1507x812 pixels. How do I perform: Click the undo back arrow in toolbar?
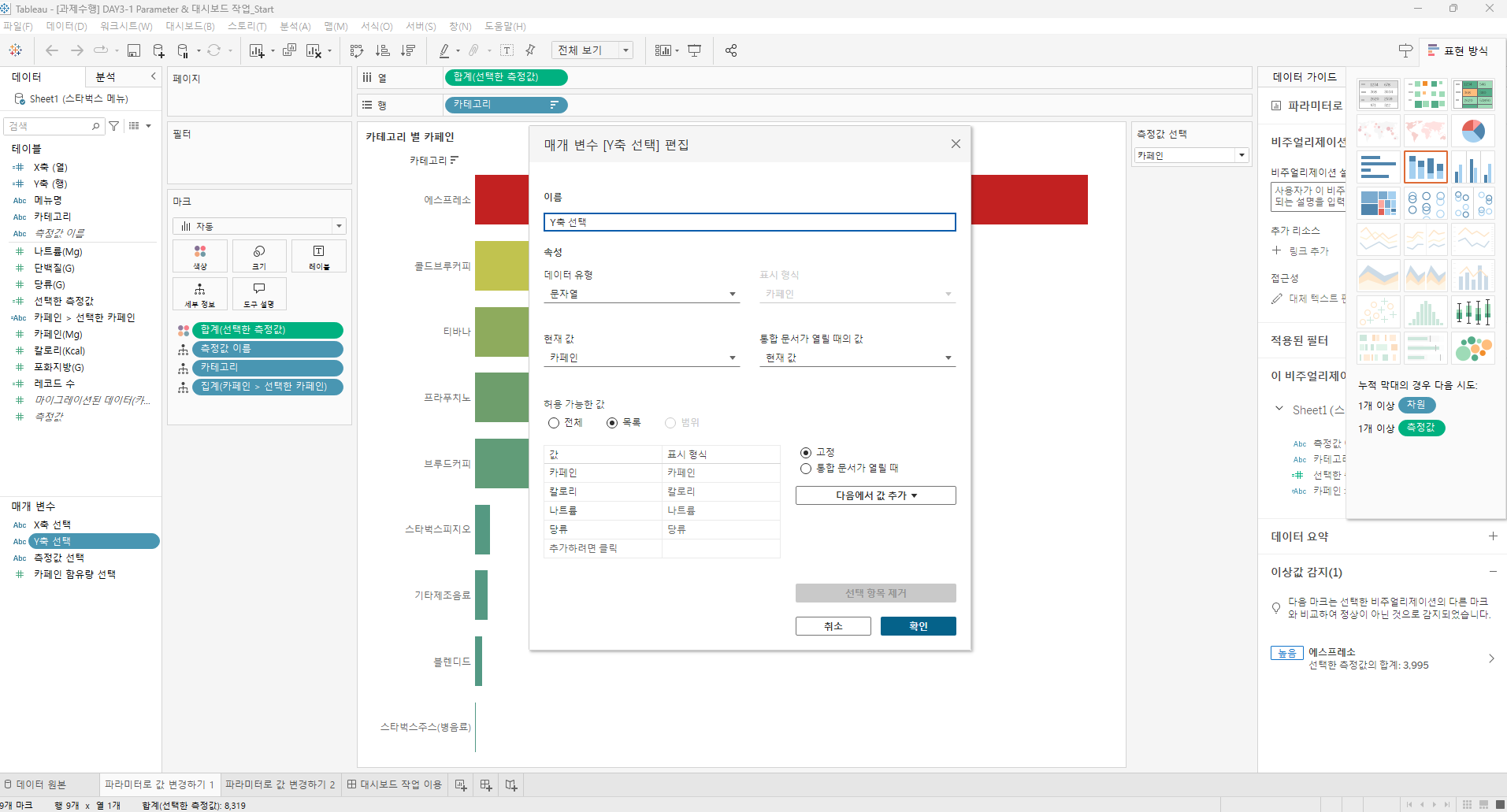pos(52,50)
